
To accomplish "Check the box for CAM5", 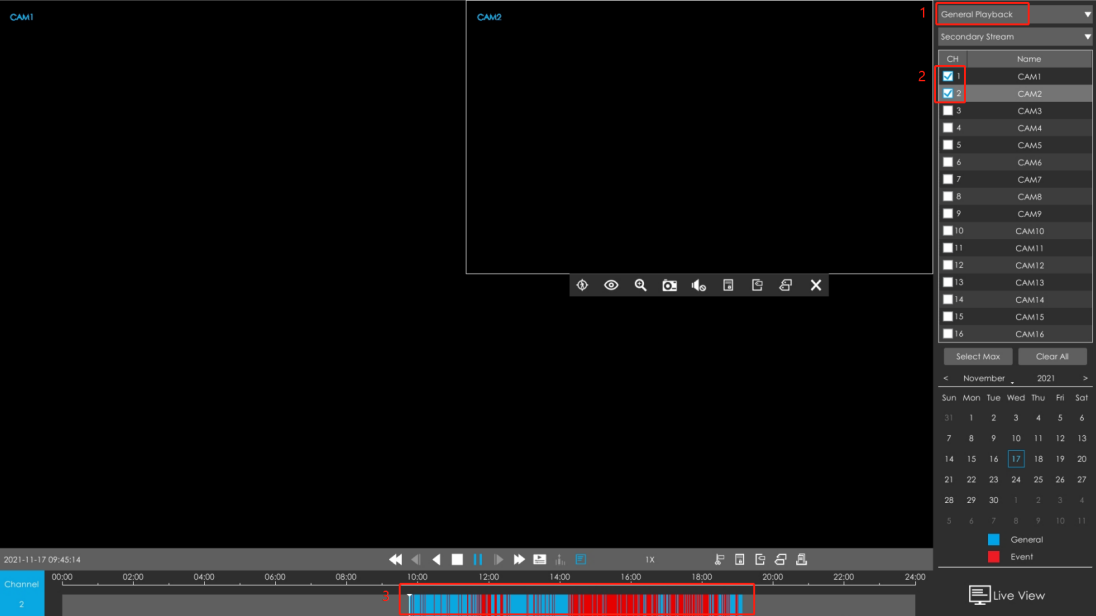I will [x=948, y=145].
